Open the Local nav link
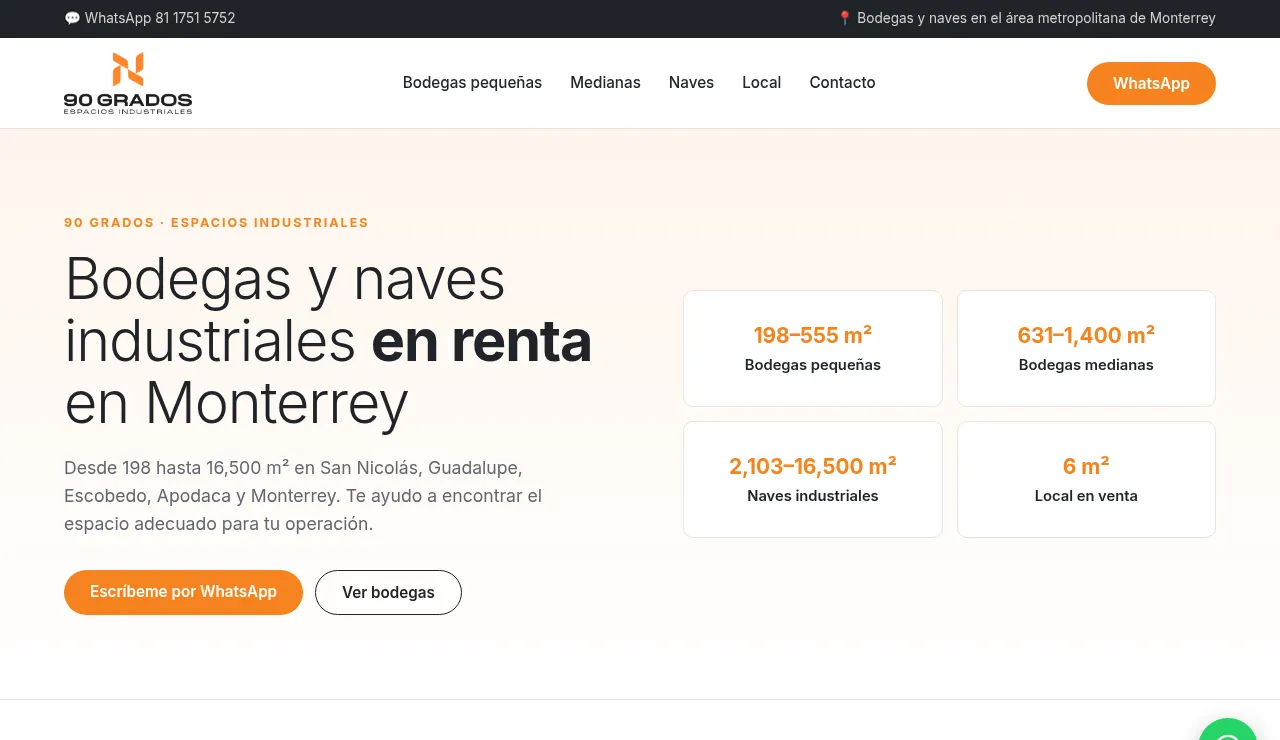 [x=761, y=83]
